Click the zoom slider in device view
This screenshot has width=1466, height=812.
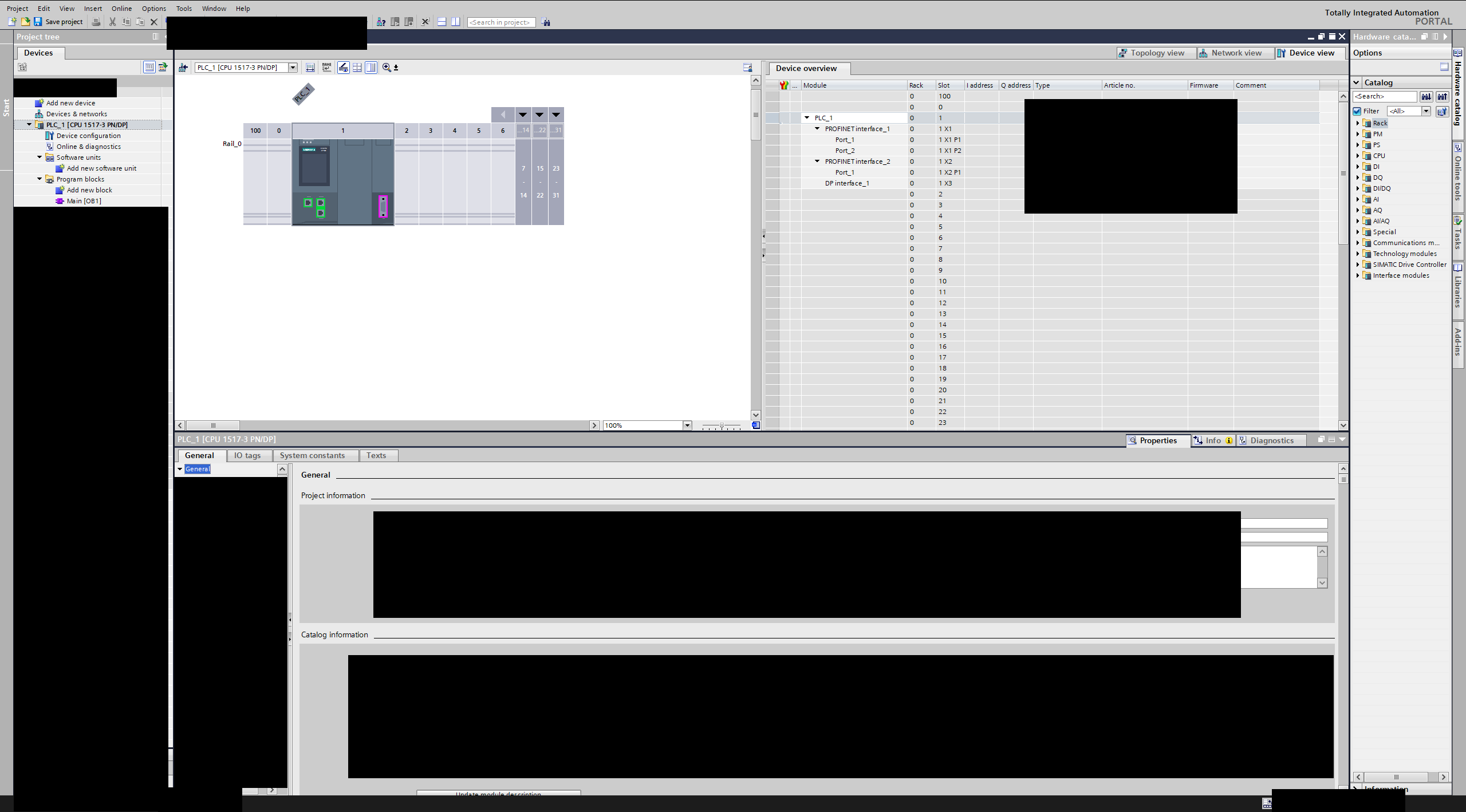[x=722, y=426]
